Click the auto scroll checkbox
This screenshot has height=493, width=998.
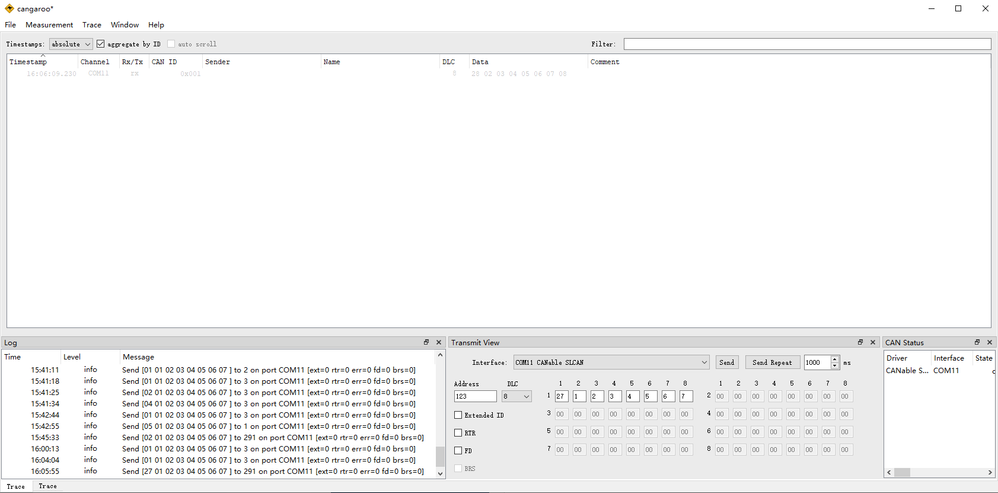(171, 44)
